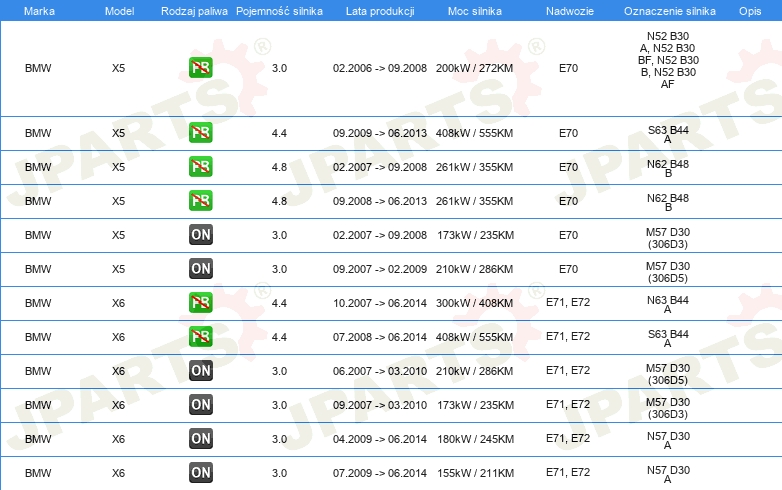Sort by the Model column header
782x490 pixels.
tap(119, 10)
